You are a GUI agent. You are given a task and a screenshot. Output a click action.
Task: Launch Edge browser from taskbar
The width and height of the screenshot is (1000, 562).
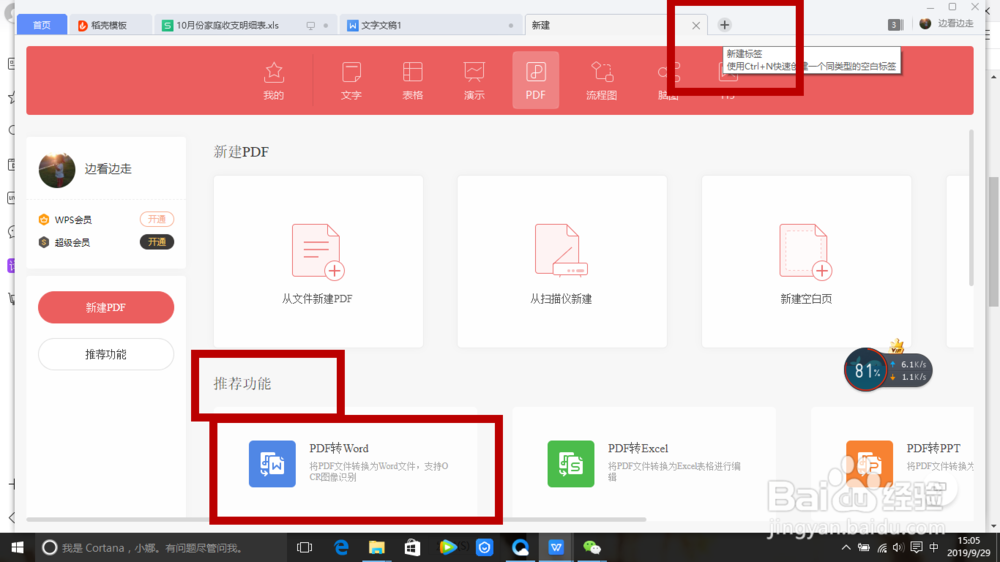coord(341,547)
